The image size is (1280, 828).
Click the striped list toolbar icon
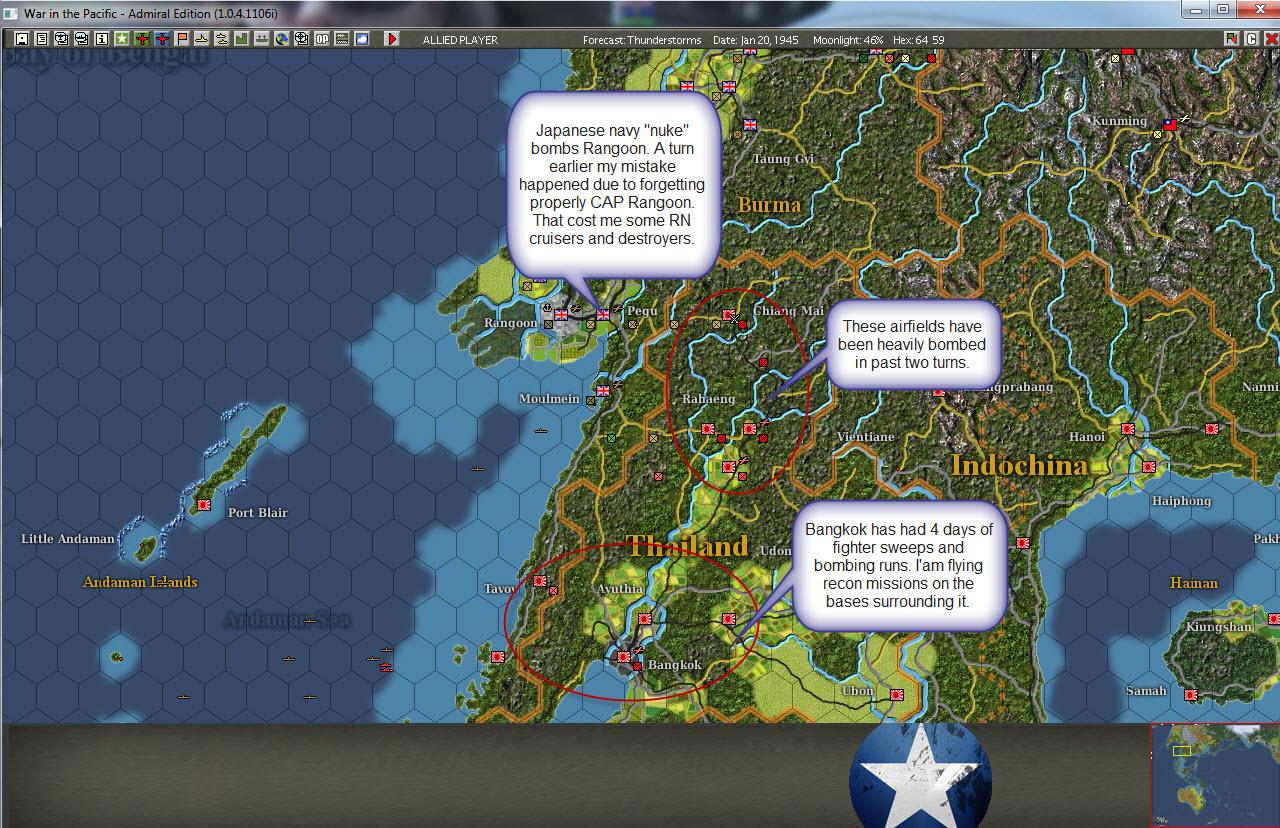pyautogui.click(x=342, y=39)
